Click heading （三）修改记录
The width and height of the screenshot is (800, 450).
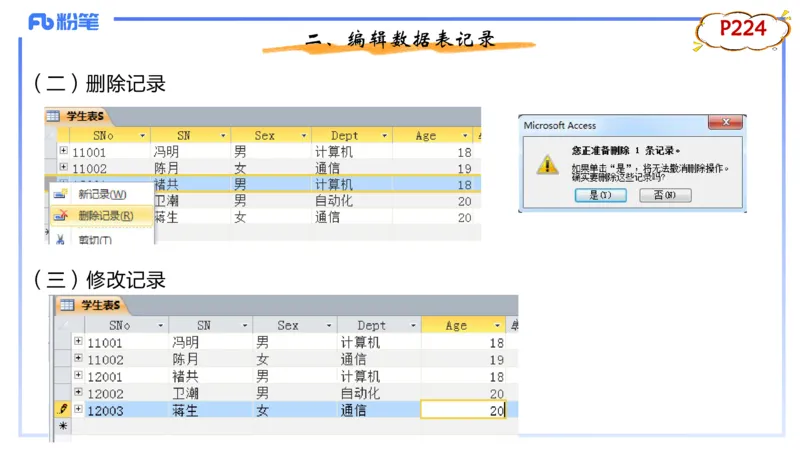(x=99, y=280)
